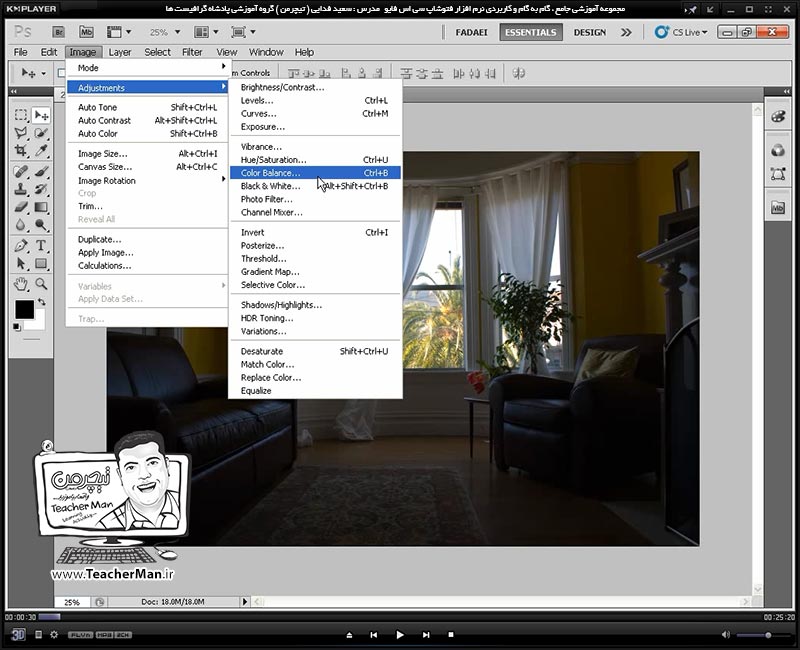The height and width of the screenshot is (650, 800).
Task: Select the Gradient tool
Action: (41, 207)
